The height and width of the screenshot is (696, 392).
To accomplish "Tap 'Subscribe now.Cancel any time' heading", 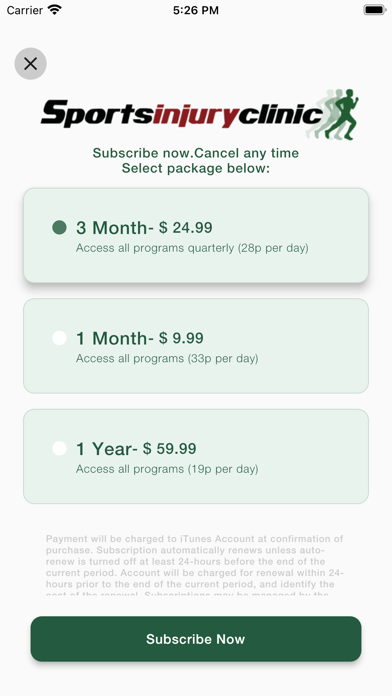I will [196, 153].
